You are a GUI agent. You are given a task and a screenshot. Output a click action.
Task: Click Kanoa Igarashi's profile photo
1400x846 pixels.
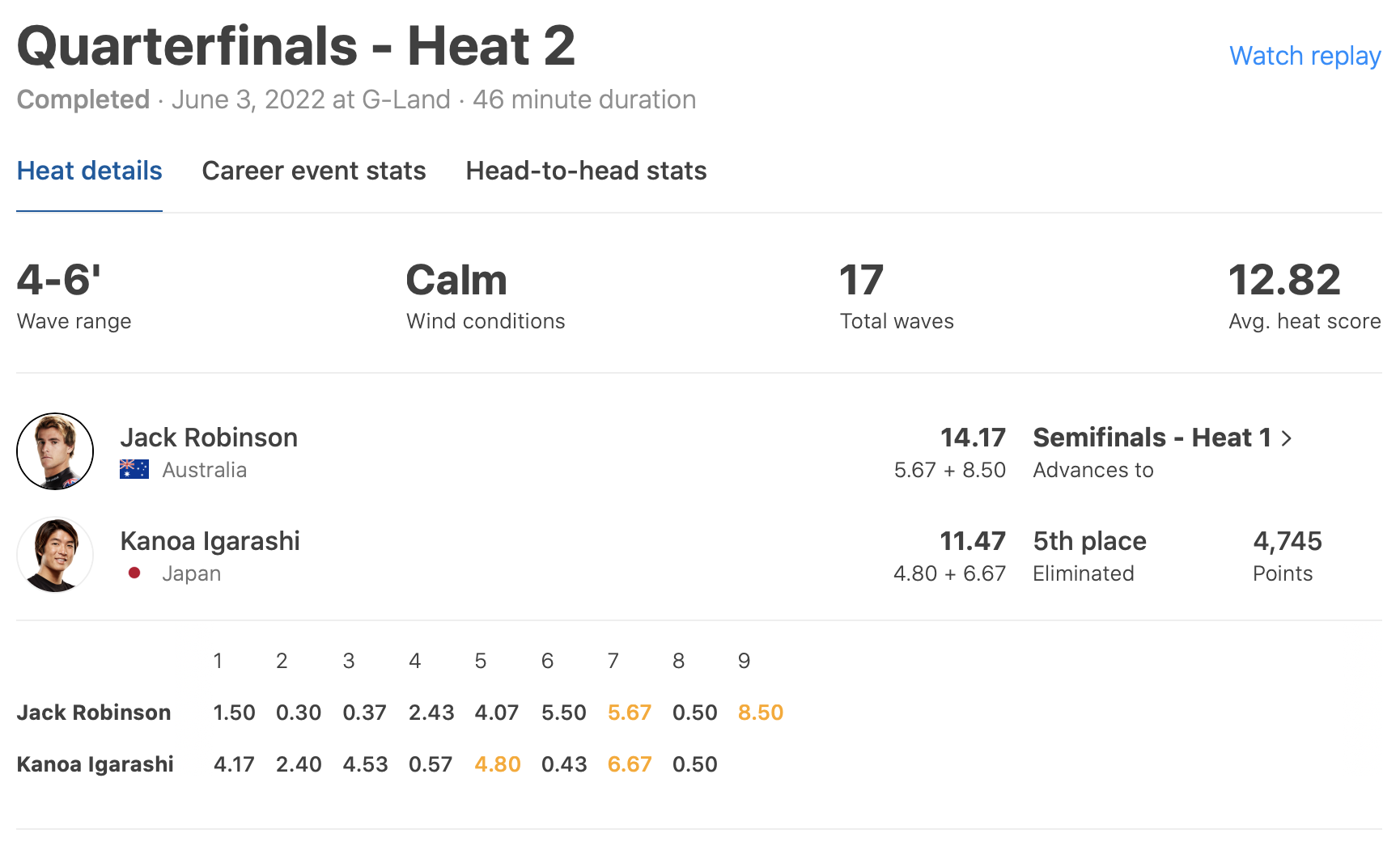[x=55, y=555]
